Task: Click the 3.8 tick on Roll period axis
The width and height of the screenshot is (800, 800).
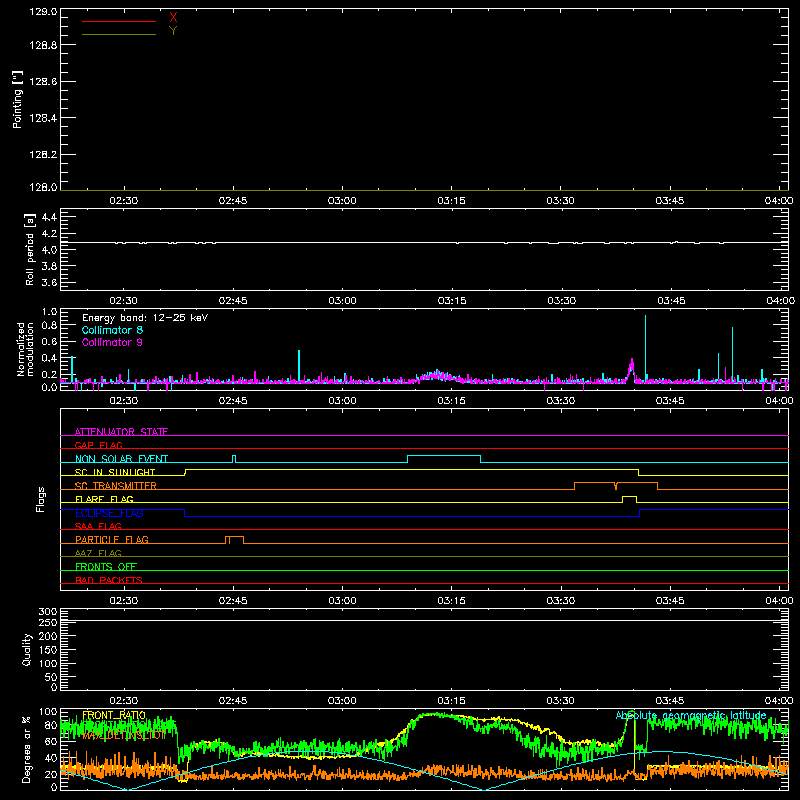Action: [x=49, y=266]
